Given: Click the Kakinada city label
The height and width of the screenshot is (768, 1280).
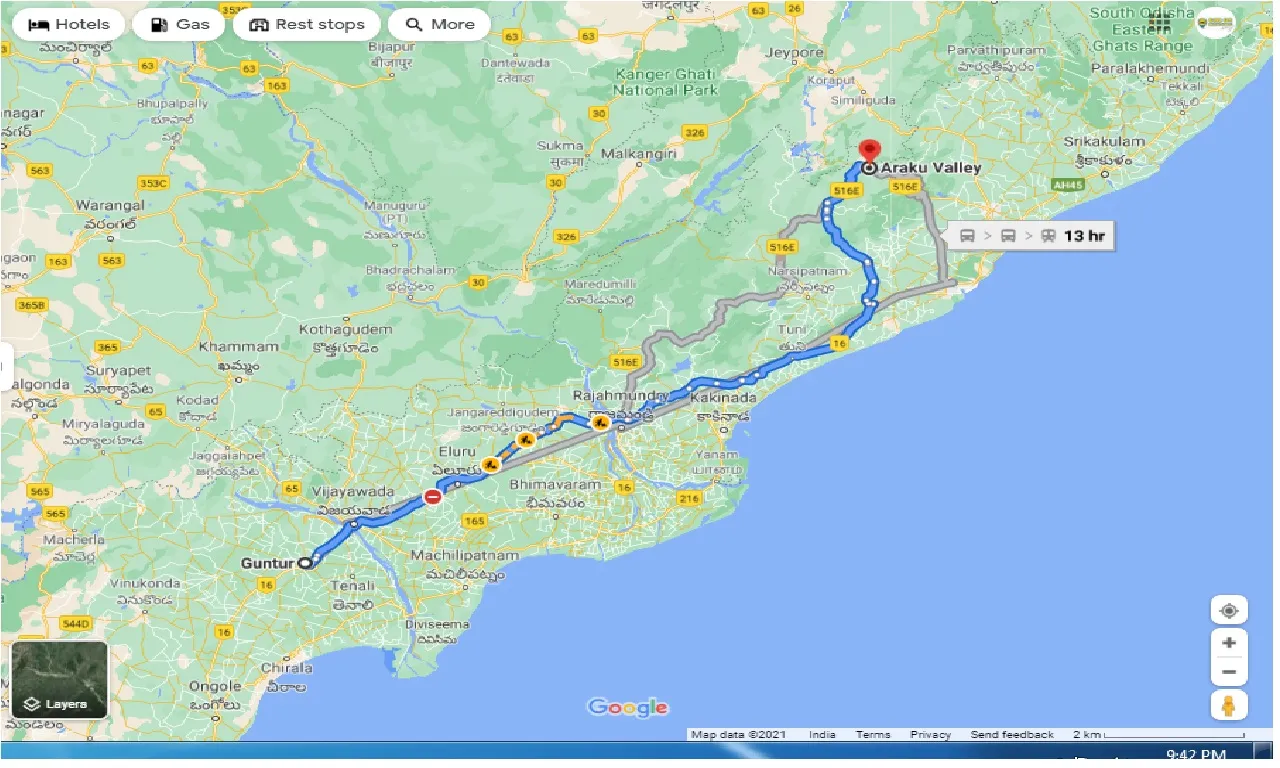Looking at the screenshot, I should pos(726,397).
